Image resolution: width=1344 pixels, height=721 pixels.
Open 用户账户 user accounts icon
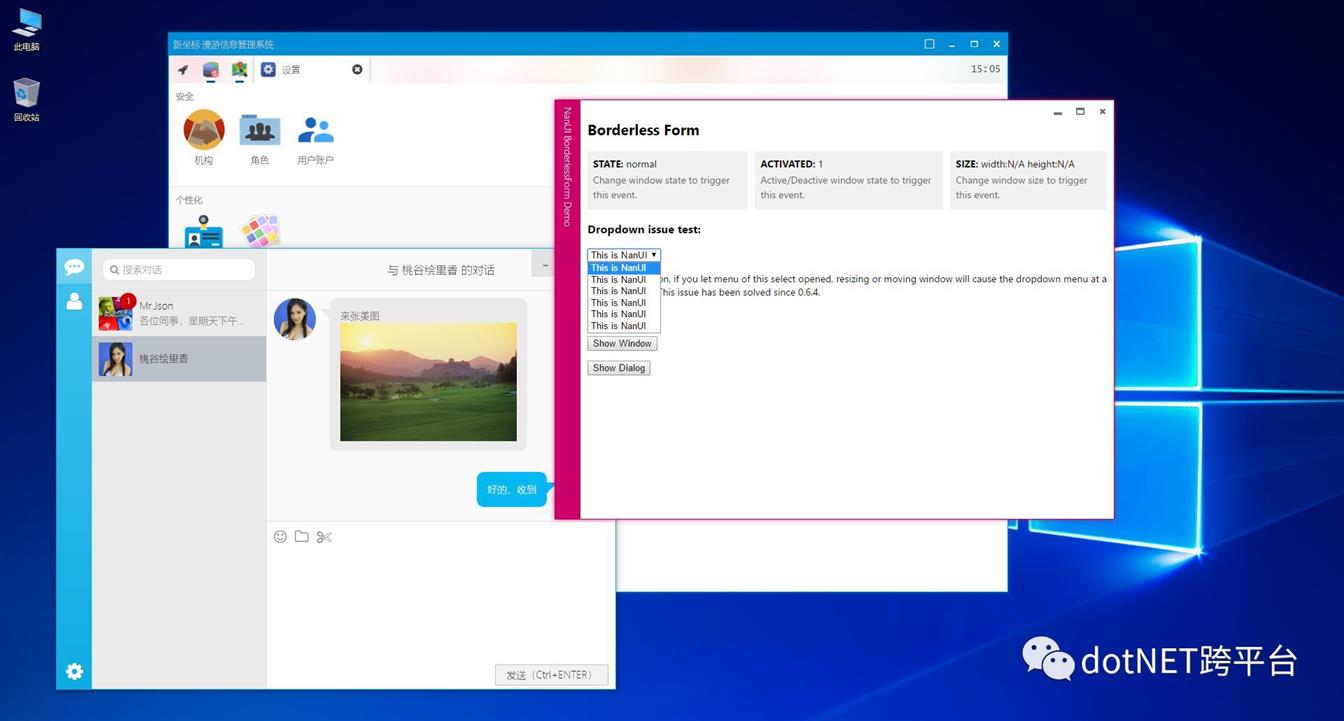coord(316,138)
